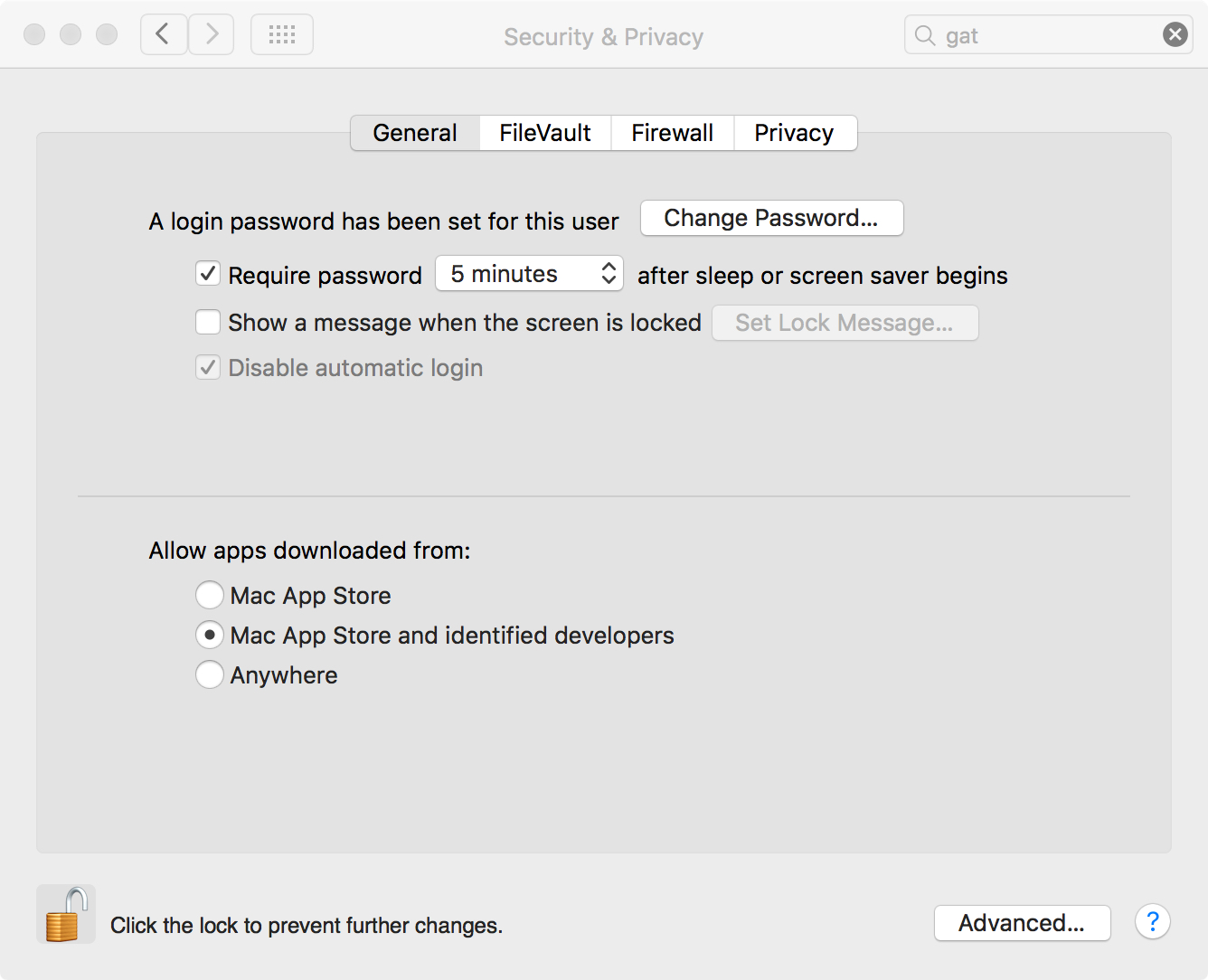Clear the search field with the X icon
1208x980 pixels.
1175,35
